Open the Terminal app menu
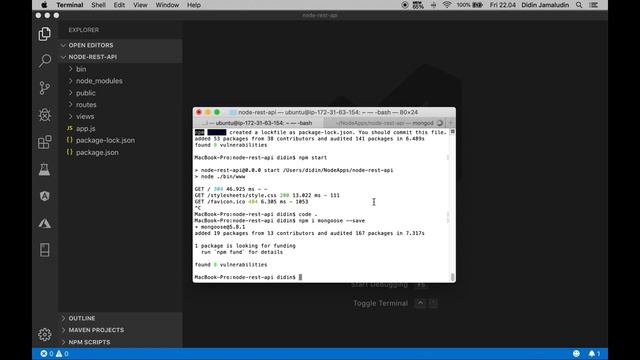This screenshot has height=360, width=640. coord(69,5)
